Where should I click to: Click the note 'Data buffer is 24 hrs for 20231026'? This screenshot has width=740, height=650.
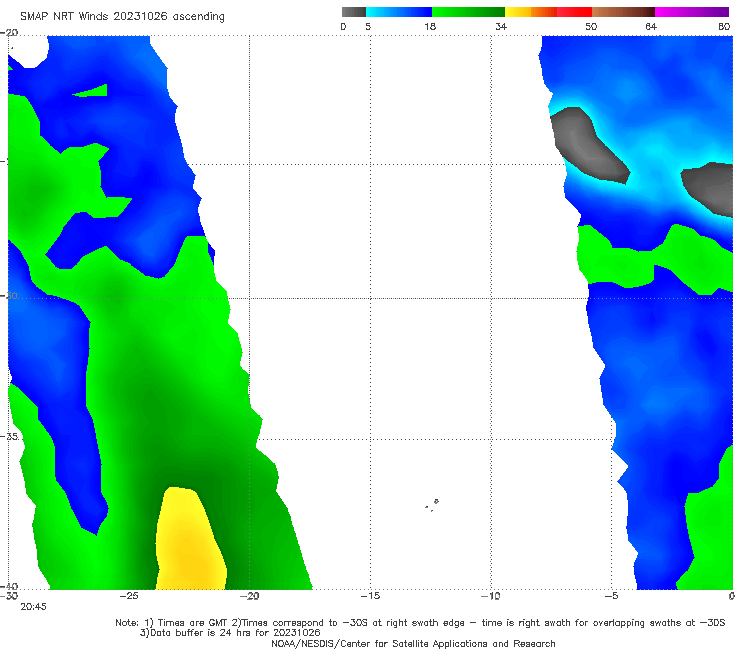230,633
